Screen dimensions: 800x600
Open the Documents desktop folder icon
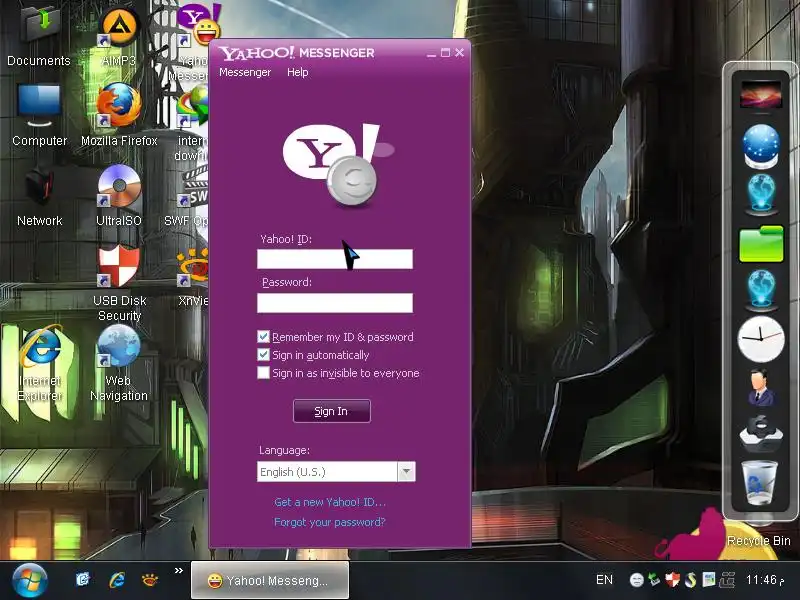pyautogui.click(x=41, y=23)
